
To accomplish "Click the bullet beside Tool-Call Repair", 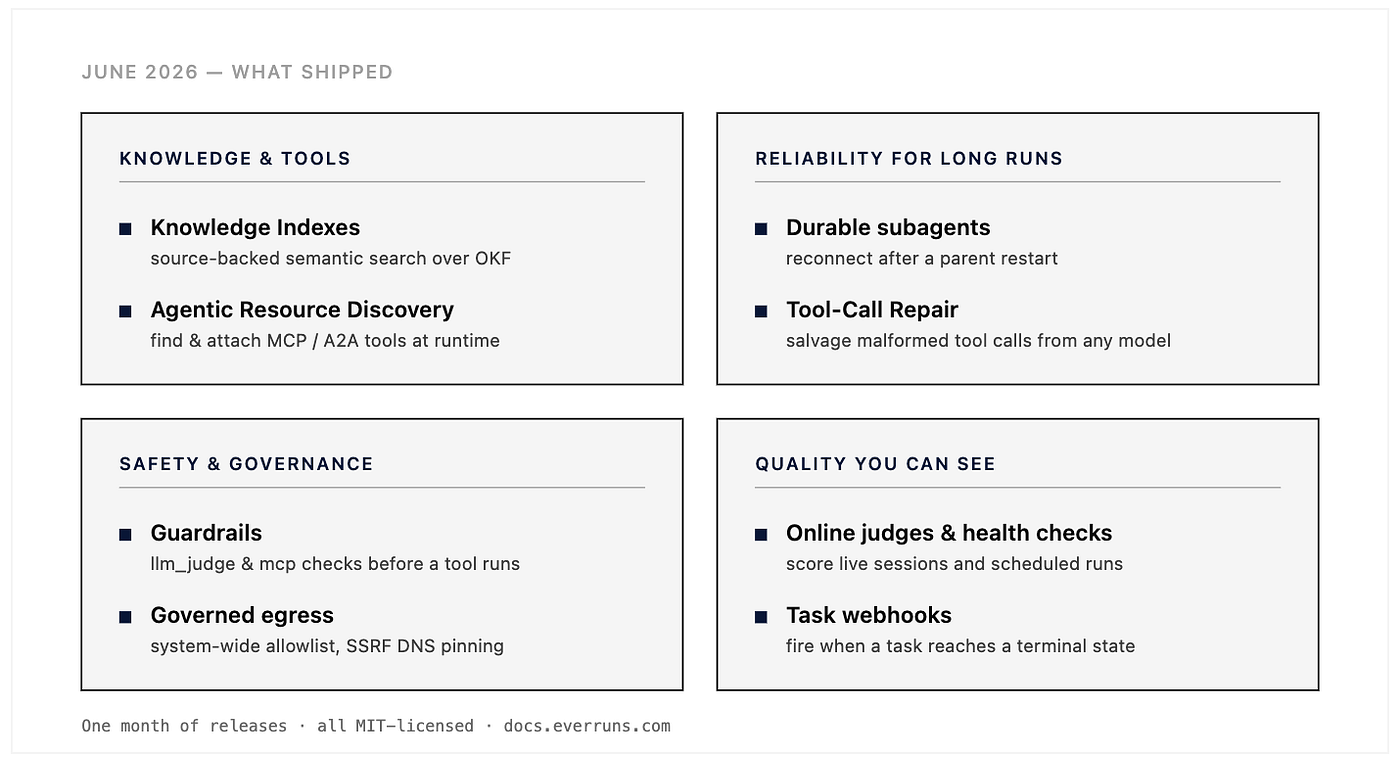I will 761,311.
